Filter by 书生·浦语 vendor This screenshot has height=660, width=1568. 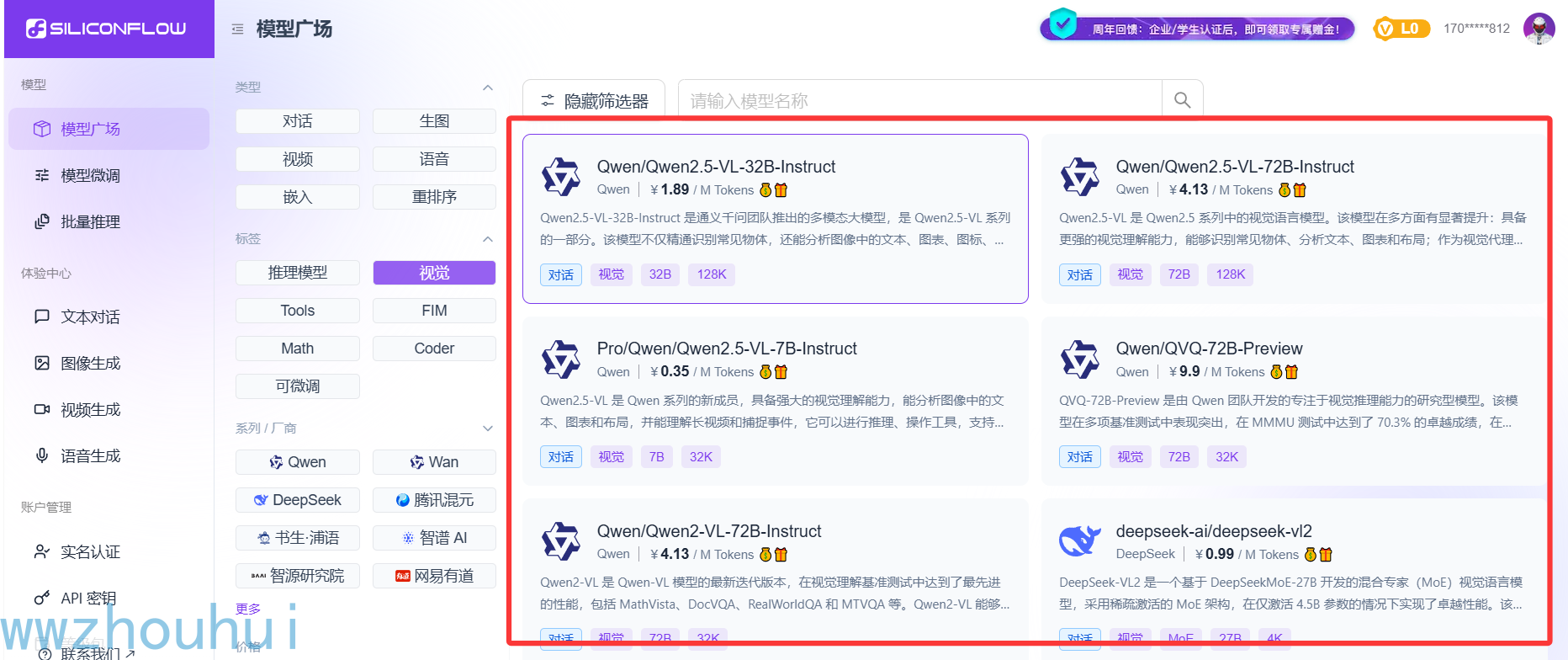[x=298, y=538]
